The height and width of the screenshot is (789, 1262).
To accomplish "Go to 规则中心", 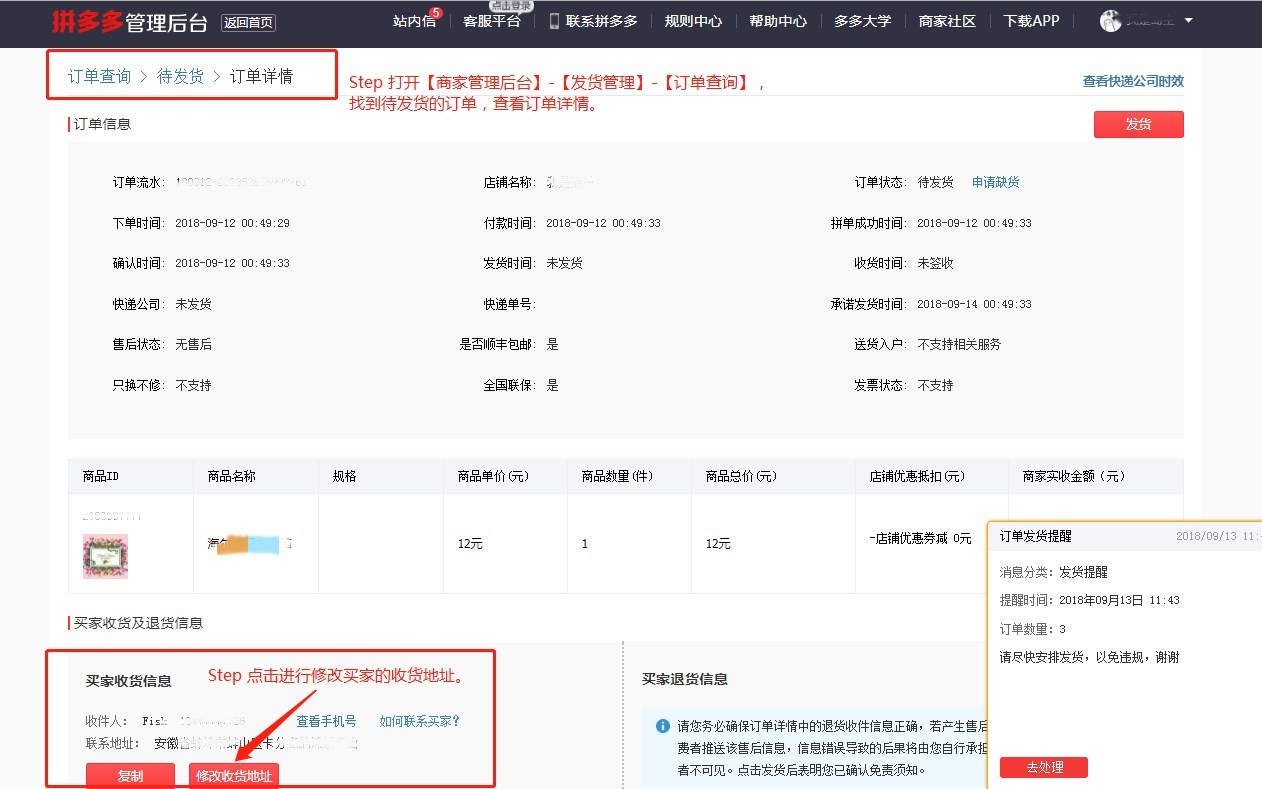I will [x=693, y=21].
